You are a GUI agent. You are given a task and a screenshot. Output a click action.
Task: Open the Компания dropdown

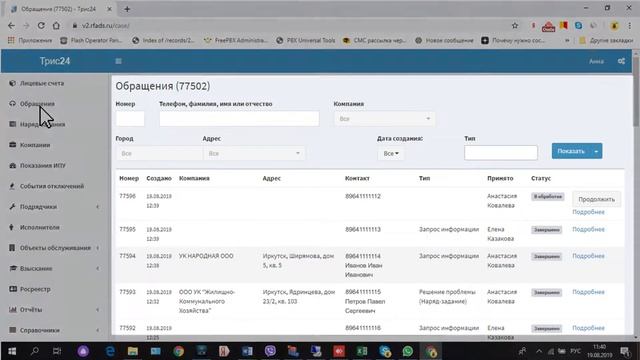[x=384, y=119]
